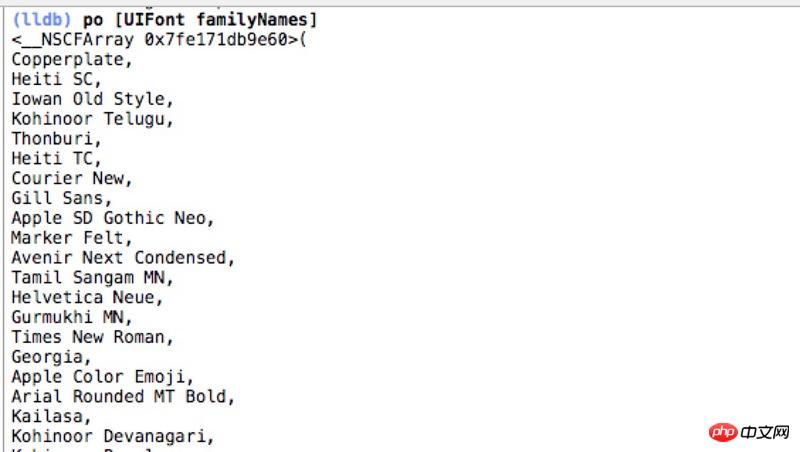Click the Marker Felt entry

point(71,238)
